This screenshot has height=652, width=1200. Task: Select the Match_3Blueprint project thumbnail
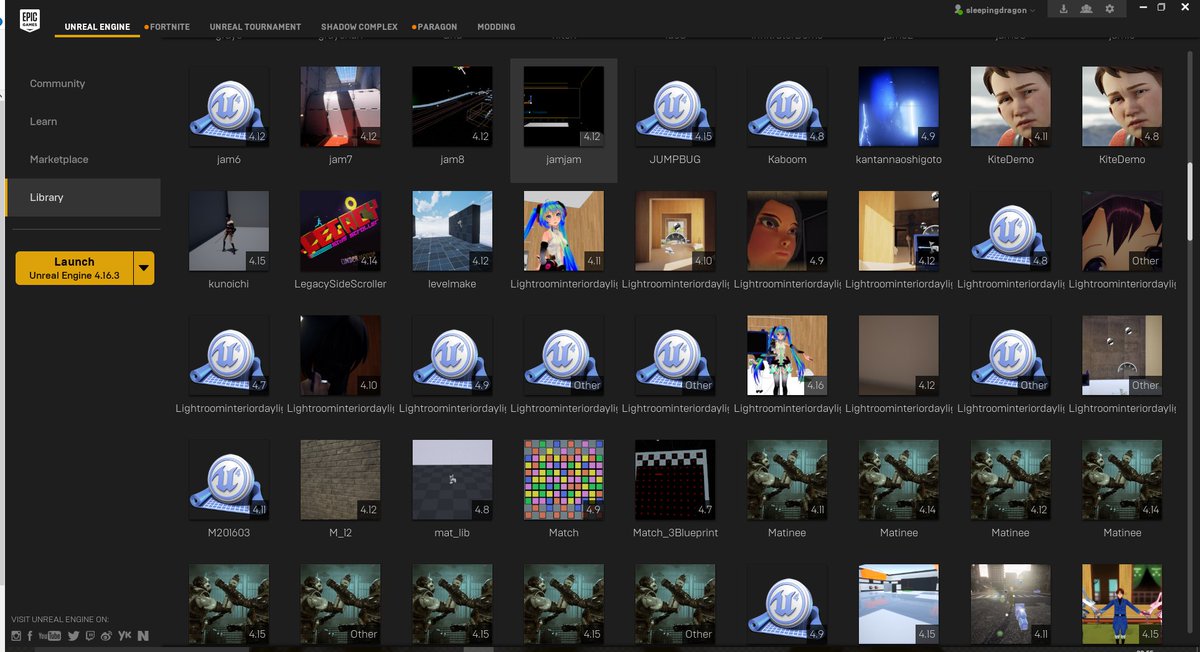pos(676,481)
